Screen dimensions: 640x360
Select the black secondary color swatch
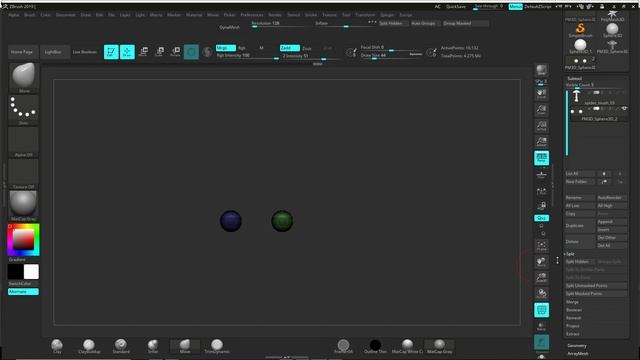coord(16,272)
